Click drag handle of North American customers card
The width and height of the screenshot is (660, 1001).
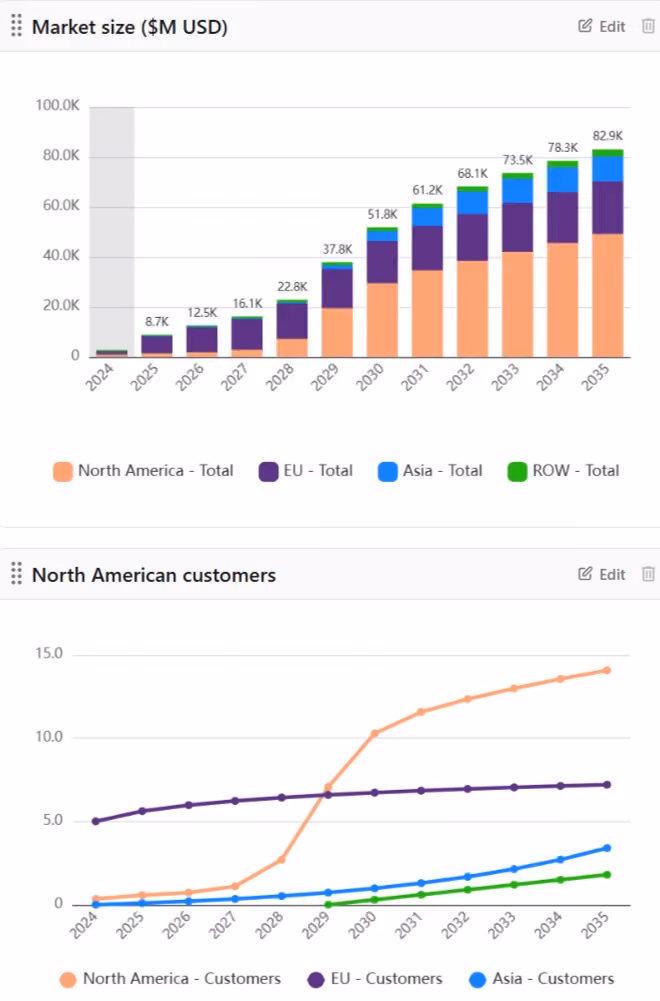click(17, 574)
